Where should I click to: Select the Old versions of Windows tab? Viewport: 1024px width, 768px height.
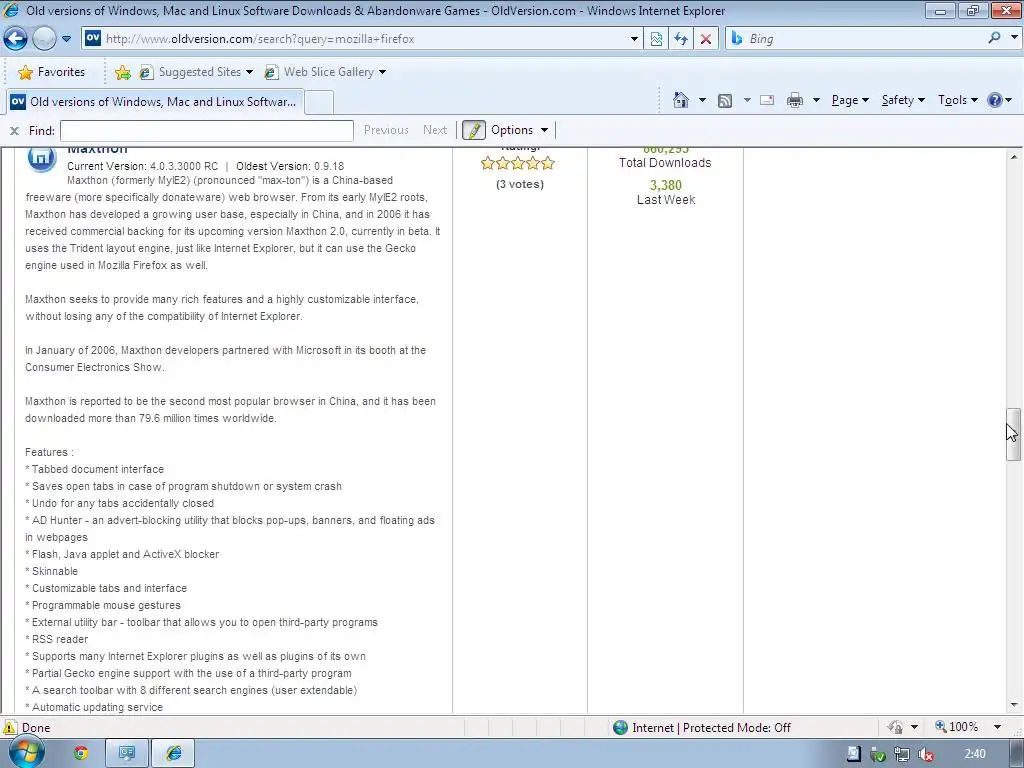point(155,102)
